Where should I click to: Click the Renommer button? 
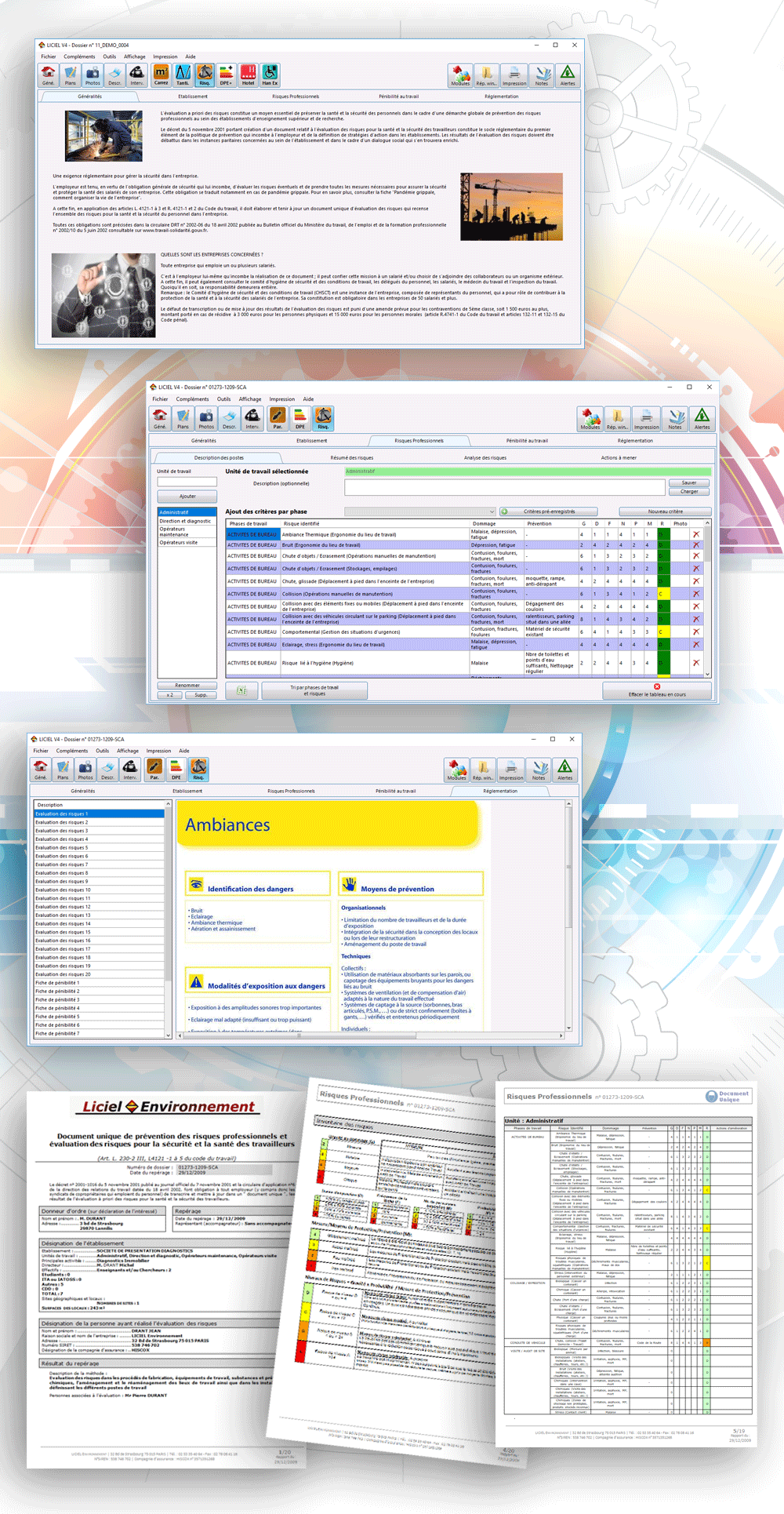(187, 685)
